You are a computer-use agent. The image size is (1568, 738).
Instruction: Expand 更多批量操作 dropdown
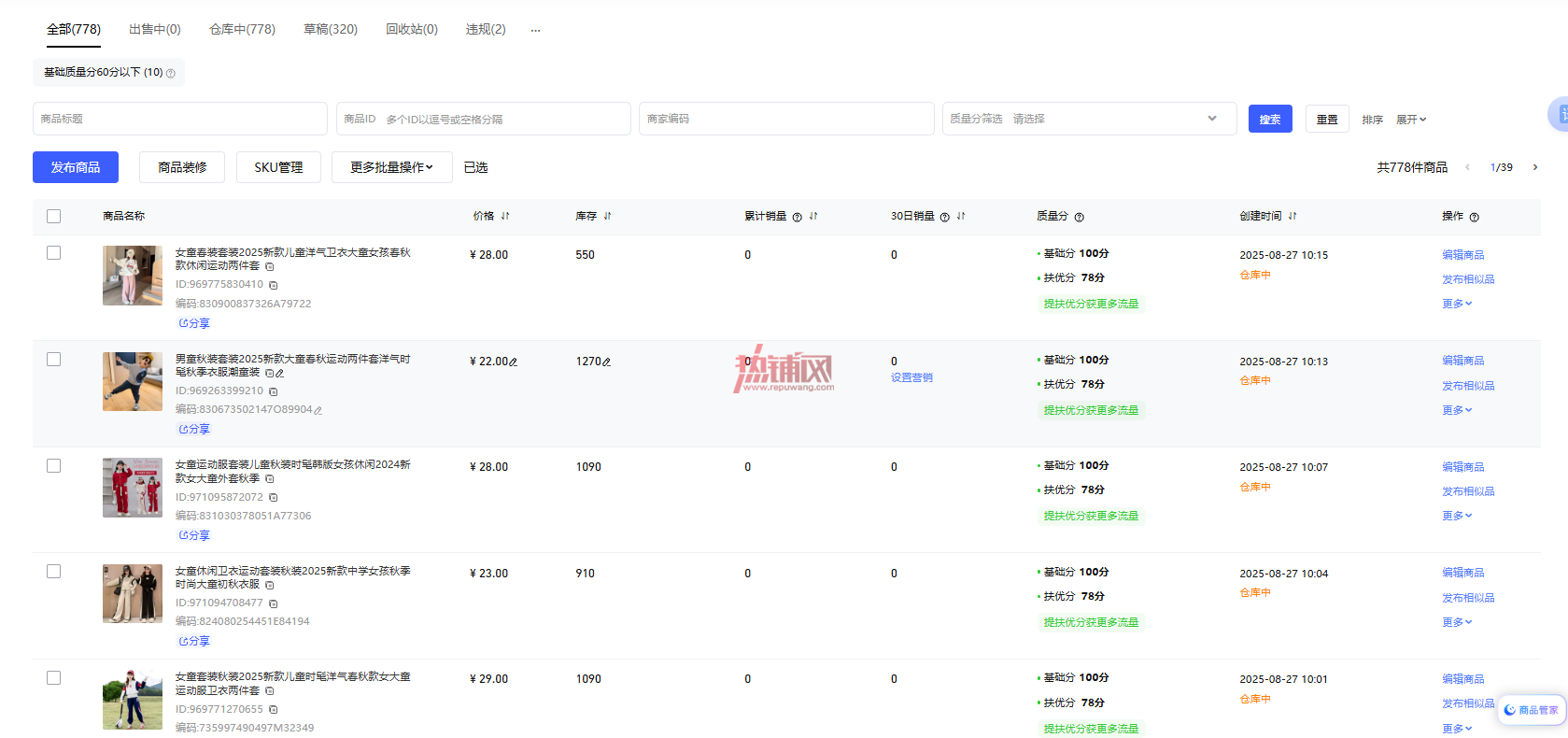[x=392, y=167]
